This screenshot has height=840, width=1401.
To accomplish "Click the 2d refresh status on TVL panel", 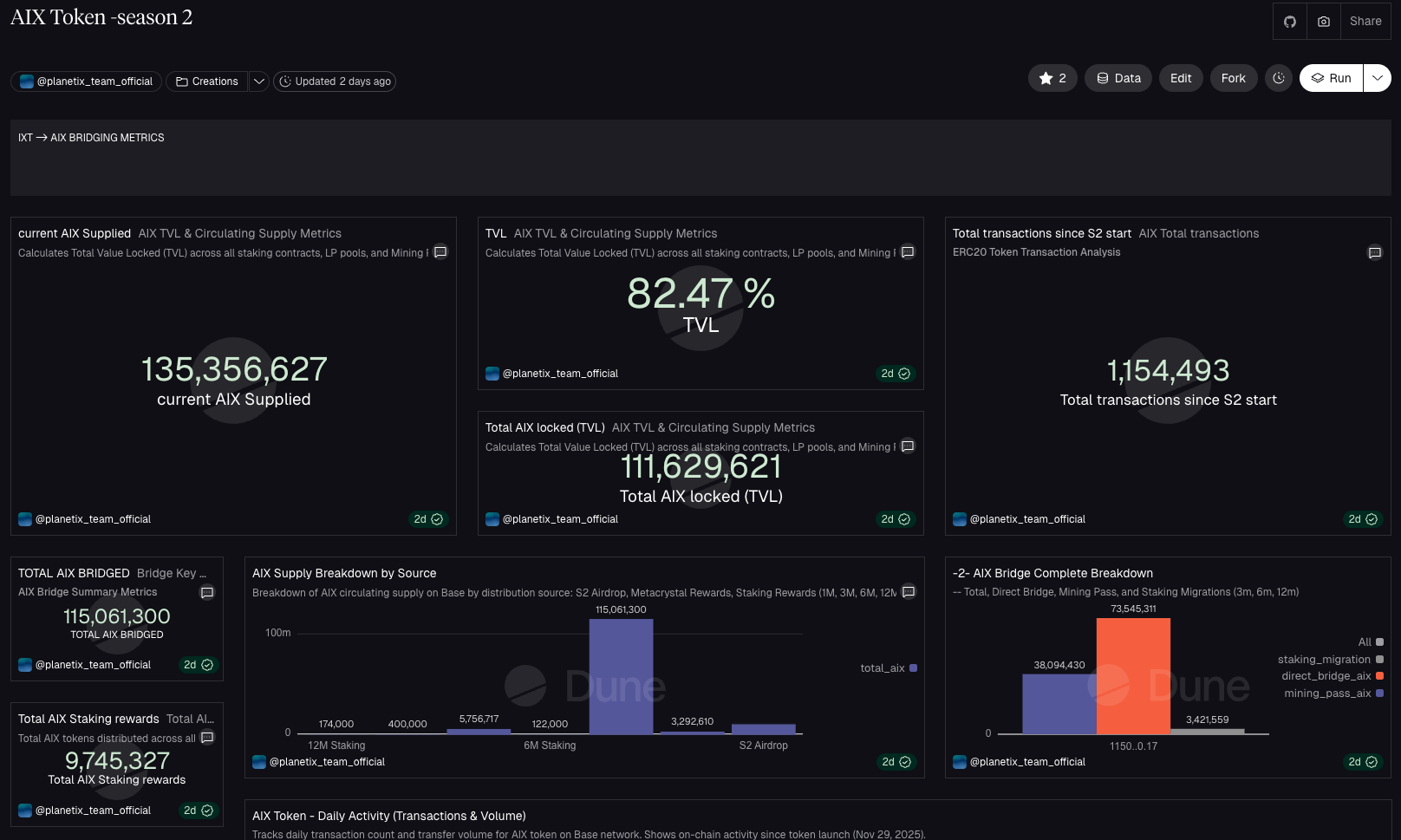I will [895, 374].
